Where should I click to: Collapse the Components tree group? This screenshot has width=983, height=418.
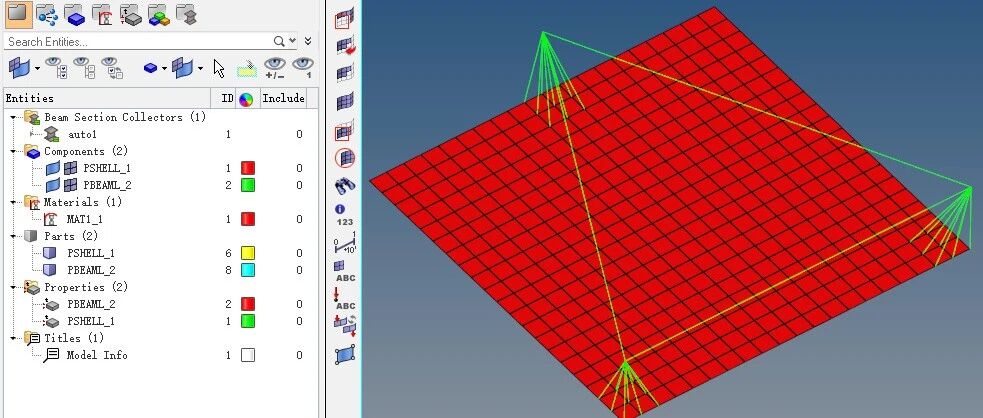pos(12,152)
